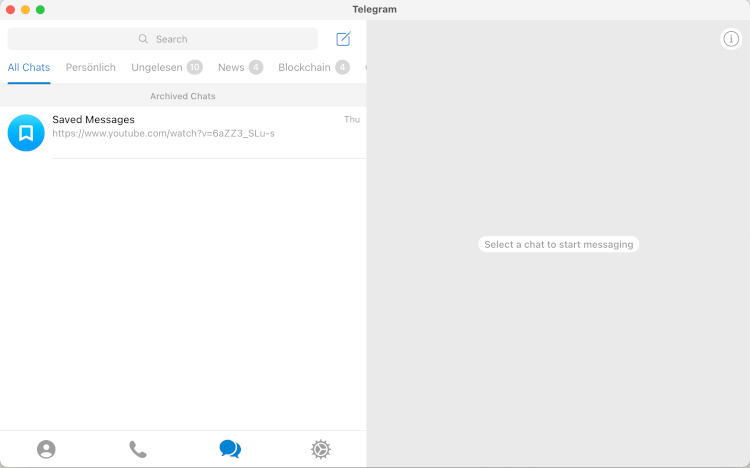The image size is (750, 468).
Task: Click the magnifier icon in search
Action: point(143,39)
